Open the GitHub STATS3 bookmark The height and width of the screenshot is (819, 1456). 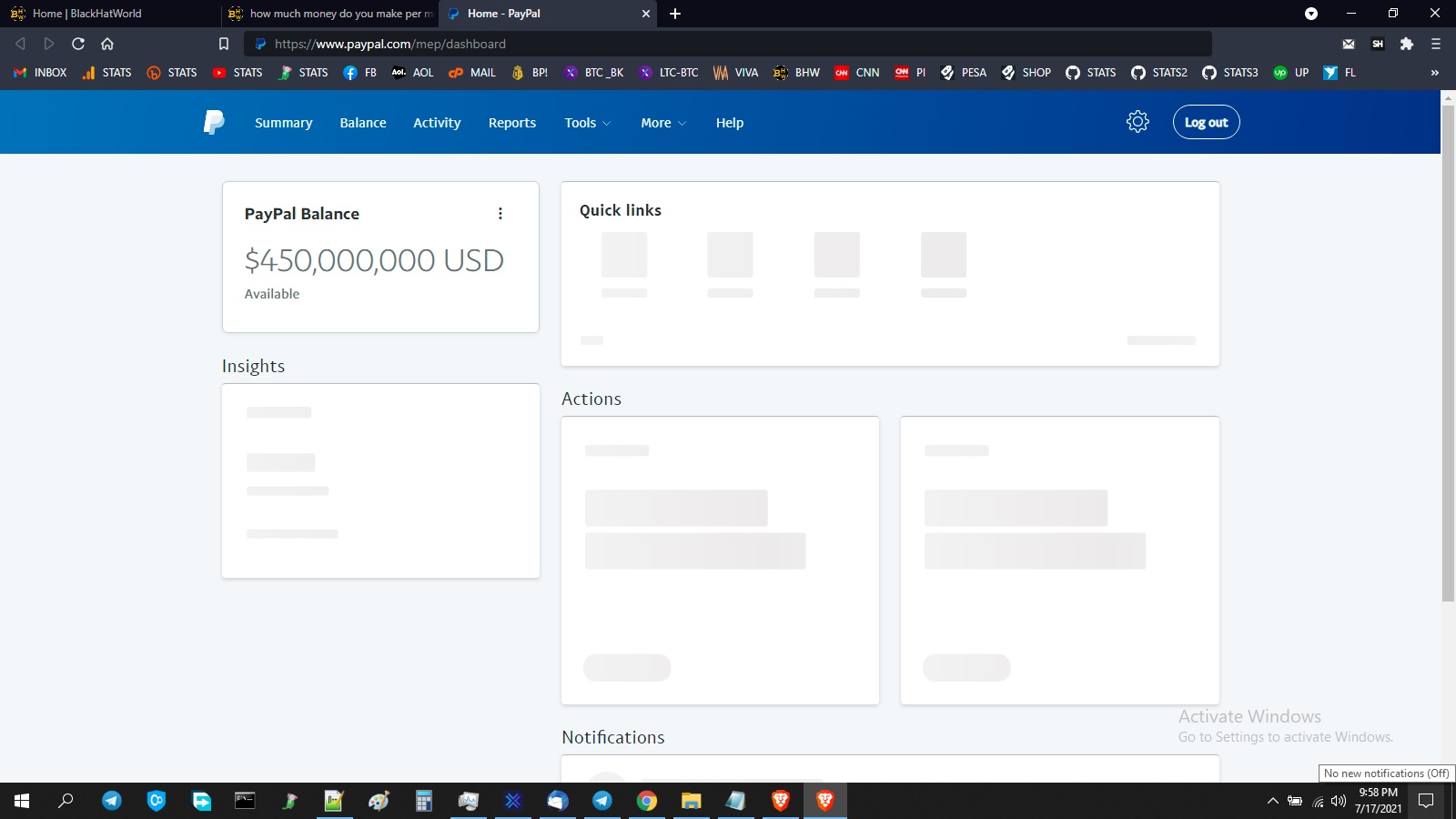[1230, 73]
